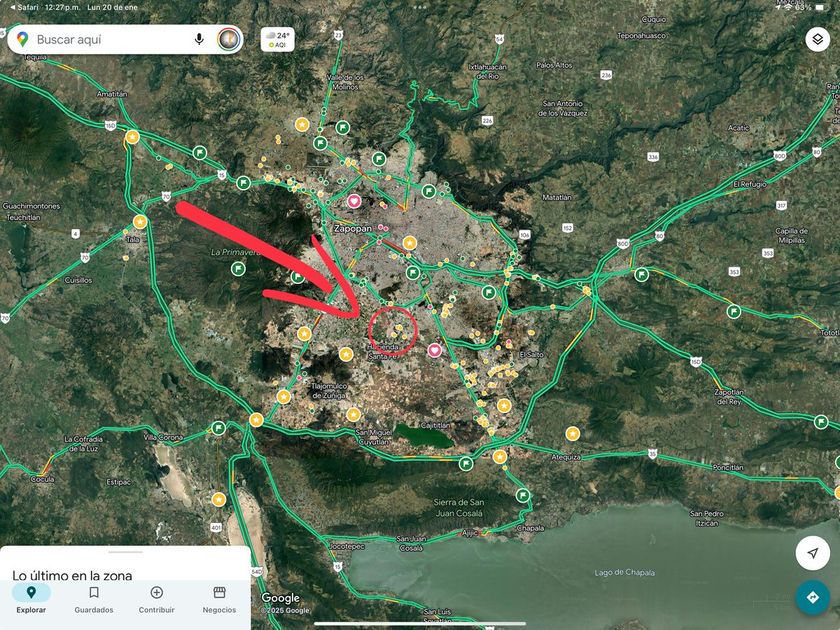840x630 pixels.
Task: Click the Lago de Chapala map label
Action: (624, 573)
